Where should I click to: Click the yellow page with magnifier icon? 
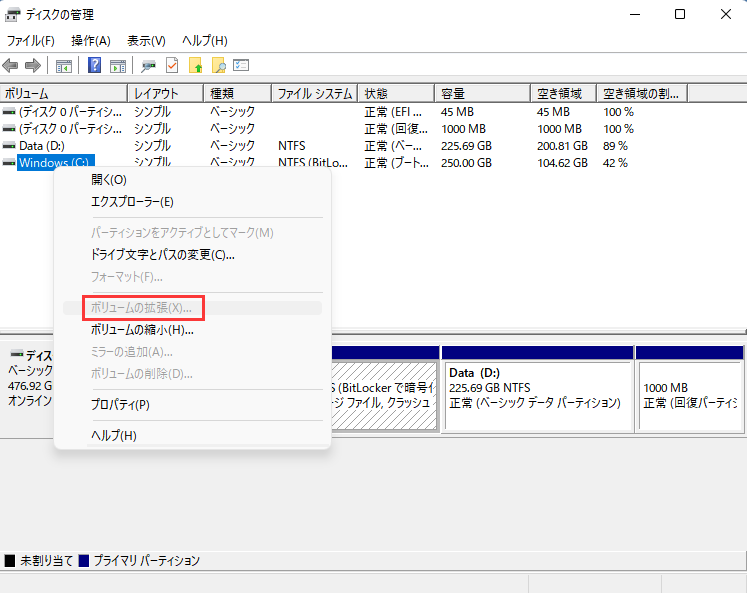218,66
